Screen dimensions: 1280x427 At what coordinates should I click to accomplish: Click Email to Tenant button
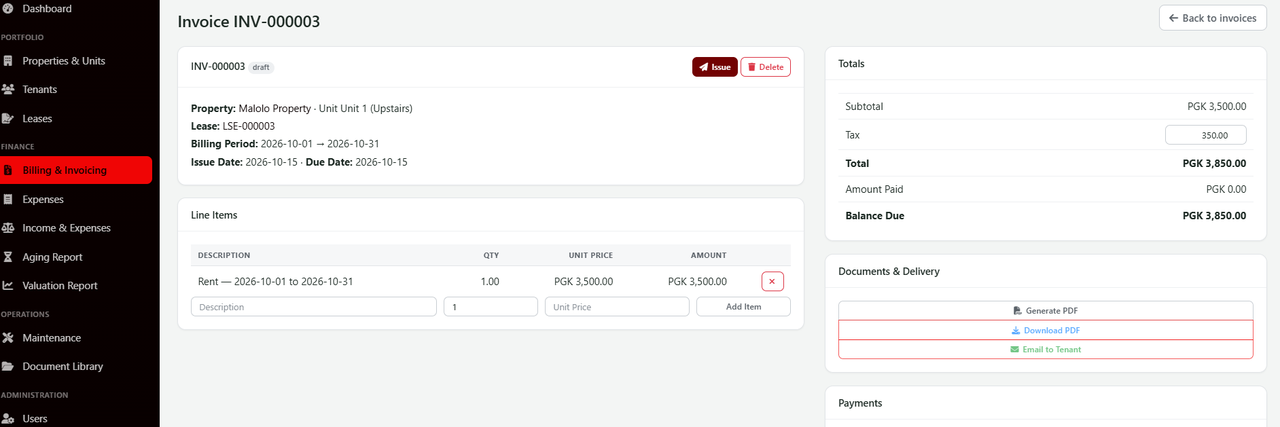pyautogui.click(x=1045, y=350)
